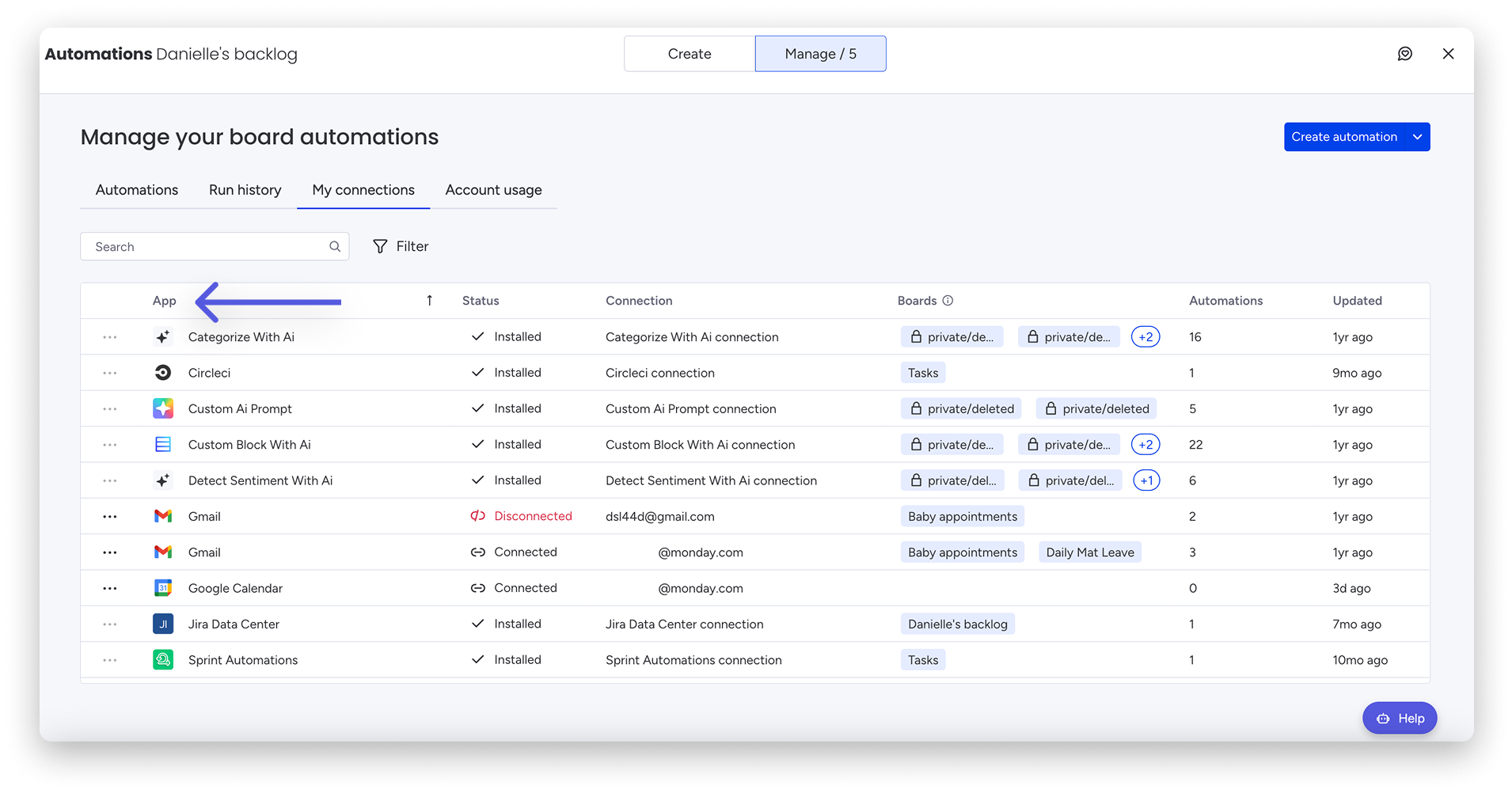The height and width of the screenshot is (793, 1512).
Task: Click the Sprint Automations app icon
Action: pyautogui.click(x=163, y=660)
